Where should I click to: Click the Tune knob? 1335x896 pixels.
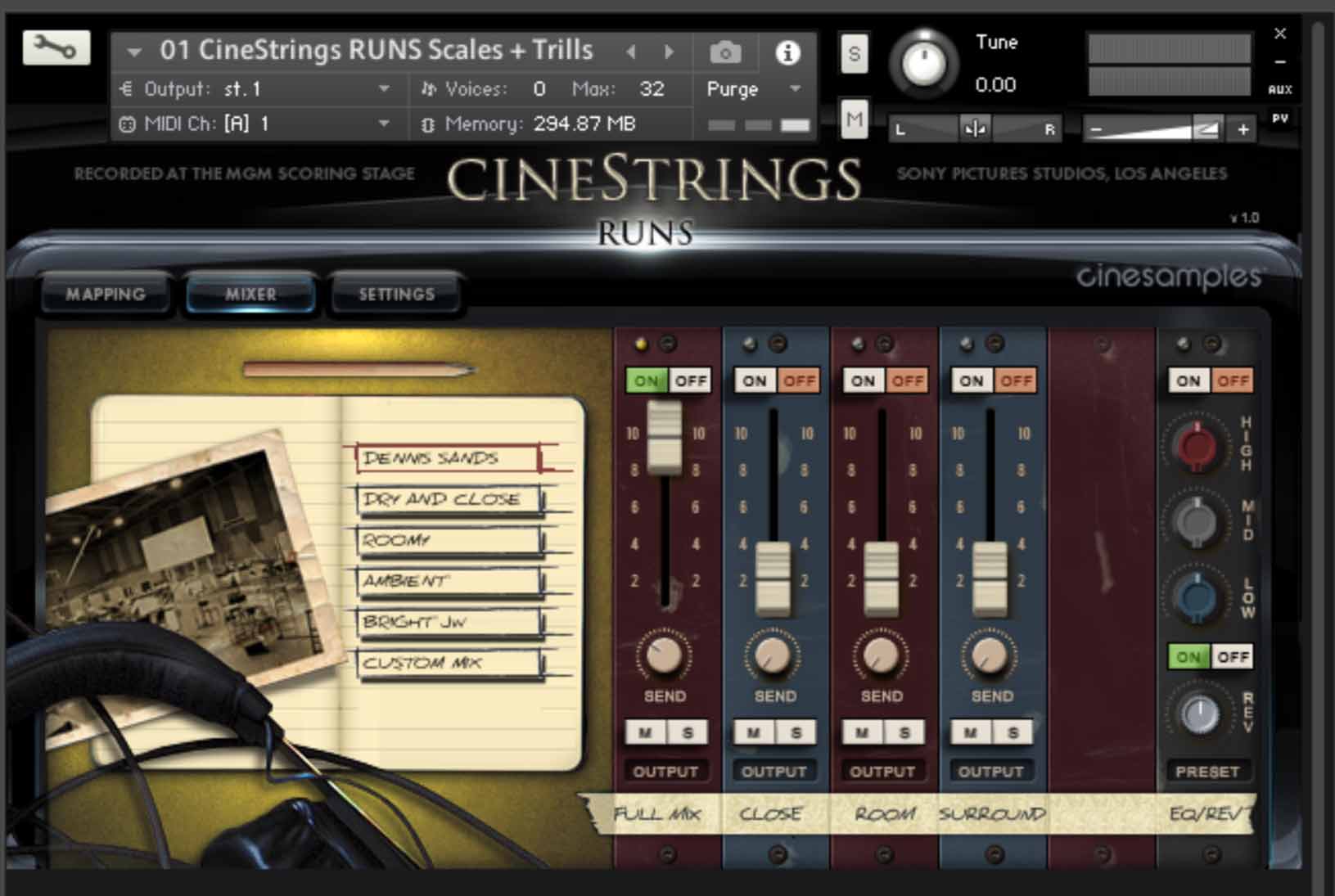click(925, 64)
